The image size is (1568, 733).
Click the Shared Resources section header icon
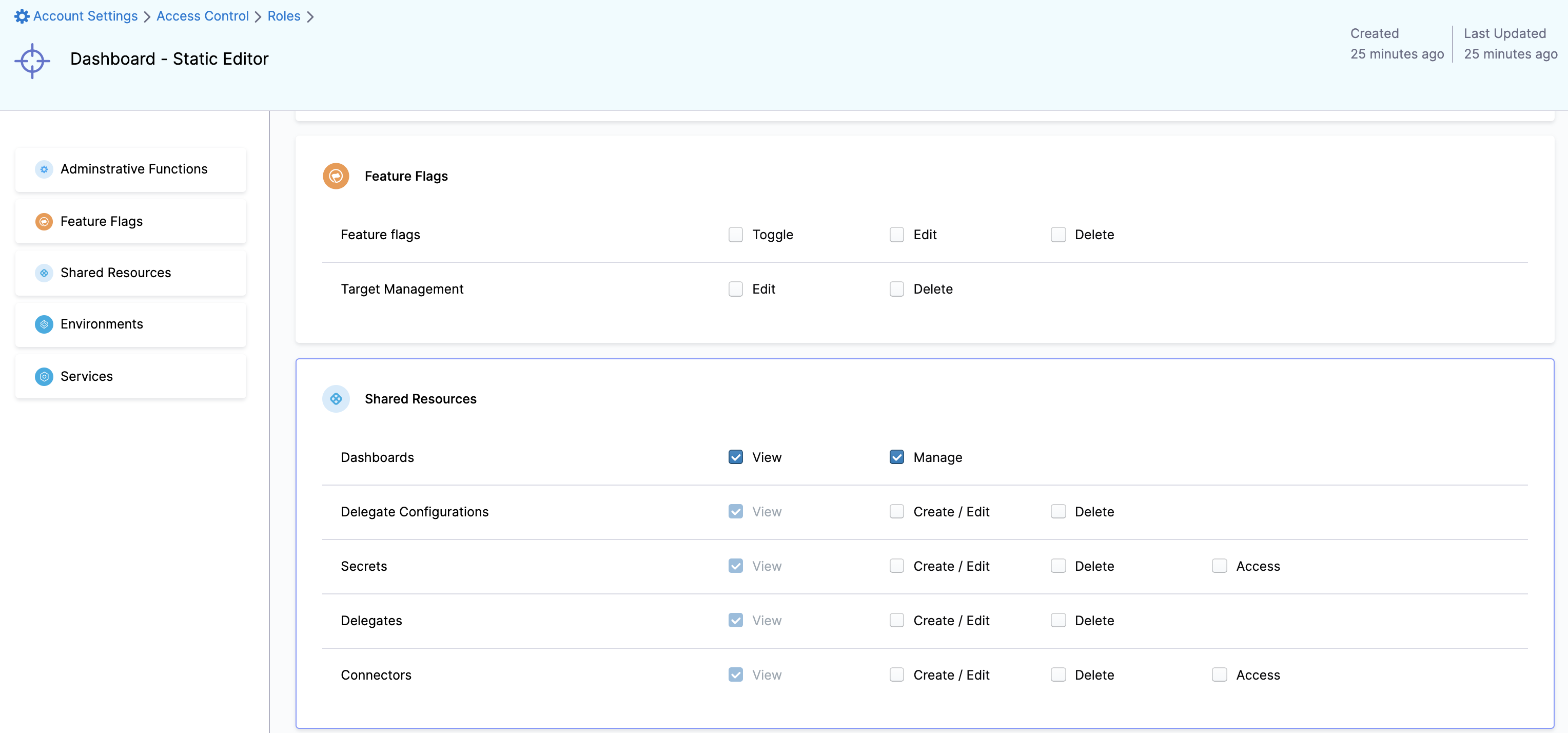[336, 399]
